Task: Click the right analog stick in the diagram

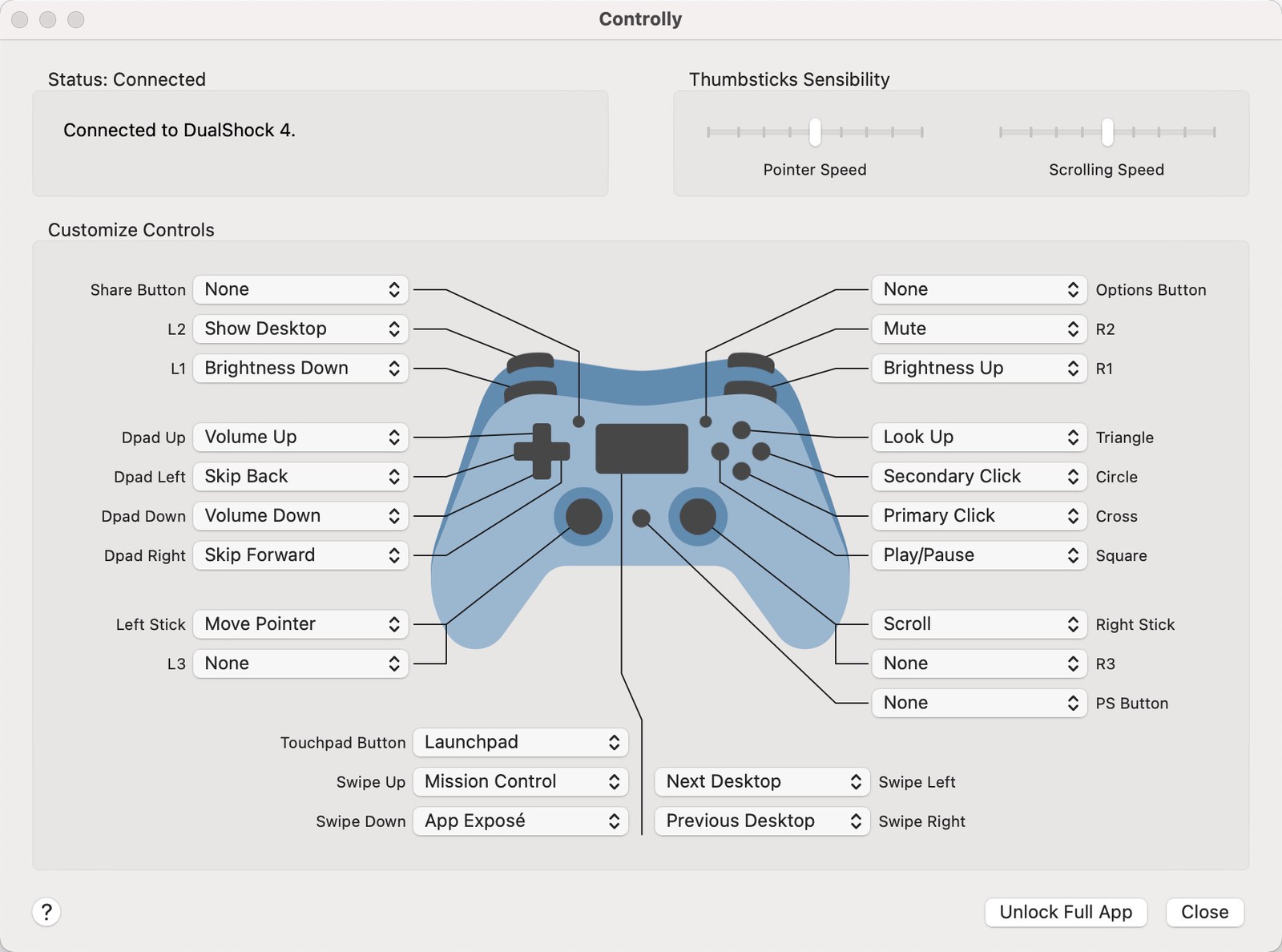Action: 696,518
